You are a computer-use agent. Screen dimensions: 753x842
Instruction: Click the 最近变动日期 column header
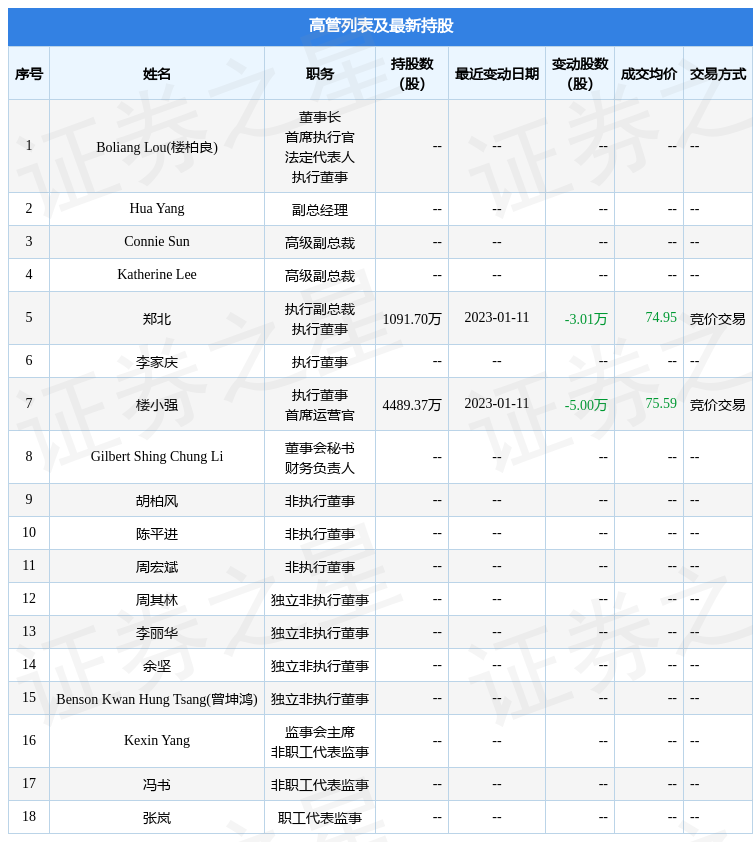click(x=497, y=74)
